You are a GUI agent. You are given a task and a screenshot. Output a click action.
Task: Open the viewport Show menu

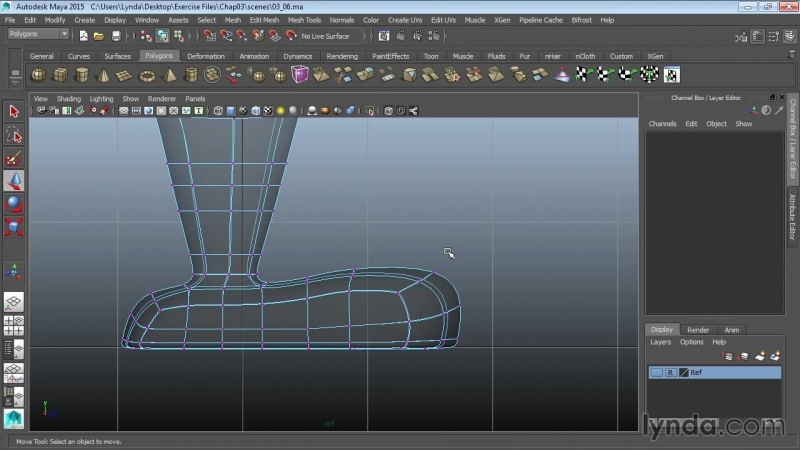tap(131, 98)
